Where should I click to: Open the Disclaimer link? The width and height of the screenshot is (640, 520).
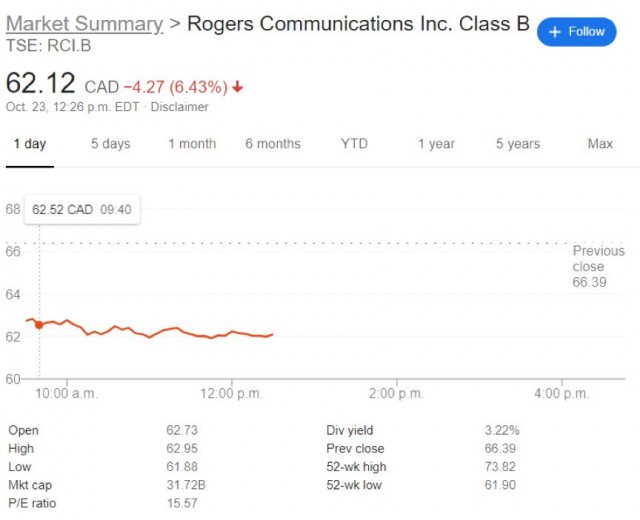(179, 107)
